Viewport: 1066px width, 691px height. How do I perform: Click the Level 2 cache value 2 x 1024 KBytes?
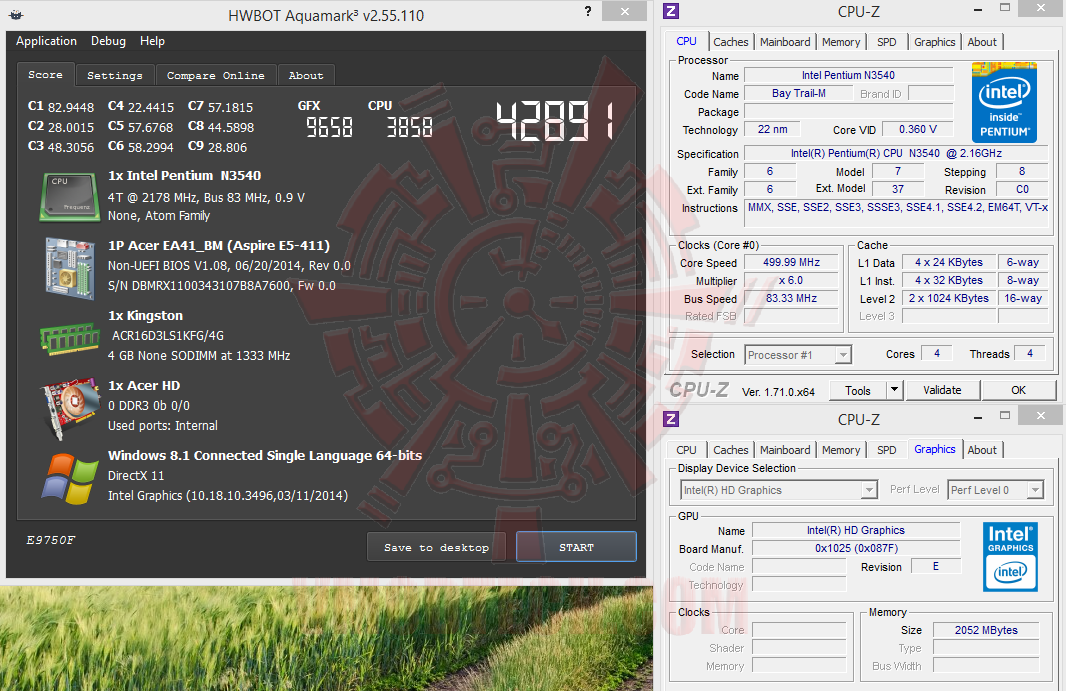click(x=949, y=299)
